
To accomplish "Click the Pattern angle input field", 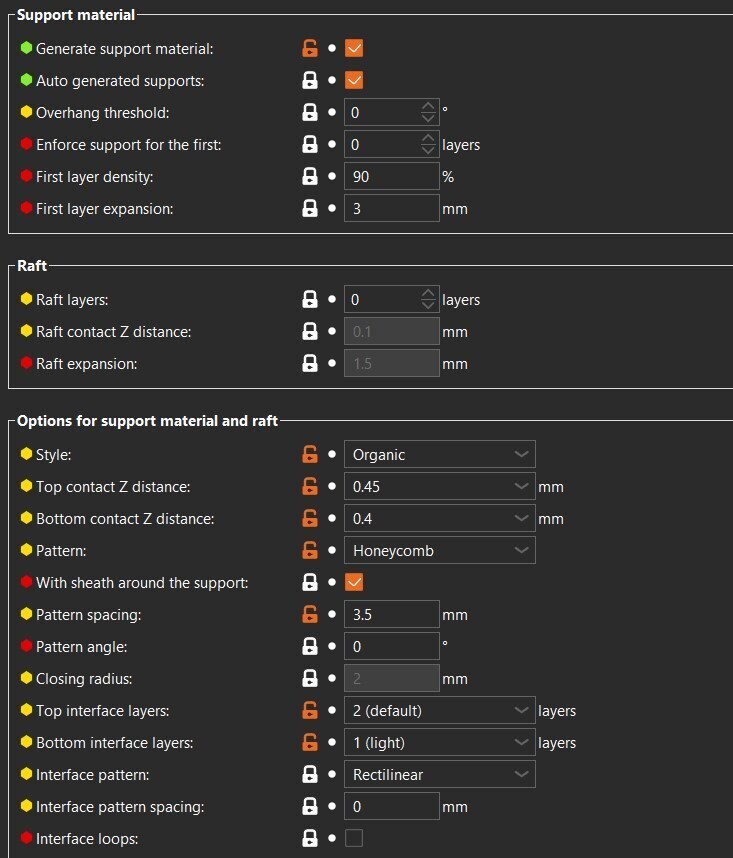I will tap(391, 646).
